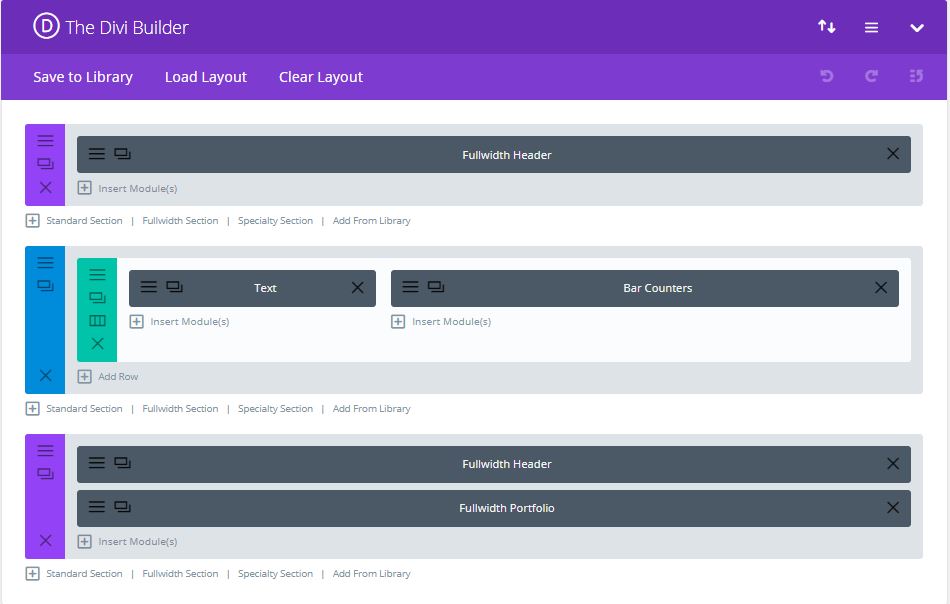The height and width of the screenshot is (604, 950).
Task: Add Specialty Section at page bottom
Action: pos(275,574)
